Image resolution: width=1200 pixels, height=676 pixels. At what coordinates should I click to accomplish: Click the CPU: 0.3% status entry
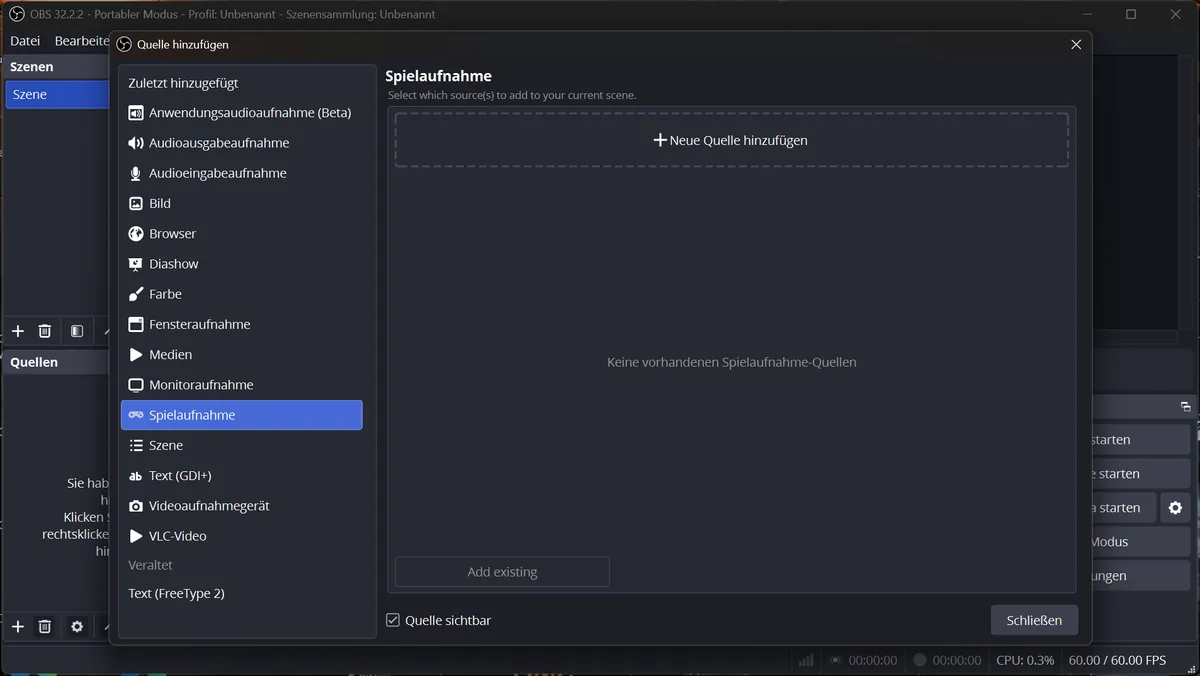[1025, 660]
